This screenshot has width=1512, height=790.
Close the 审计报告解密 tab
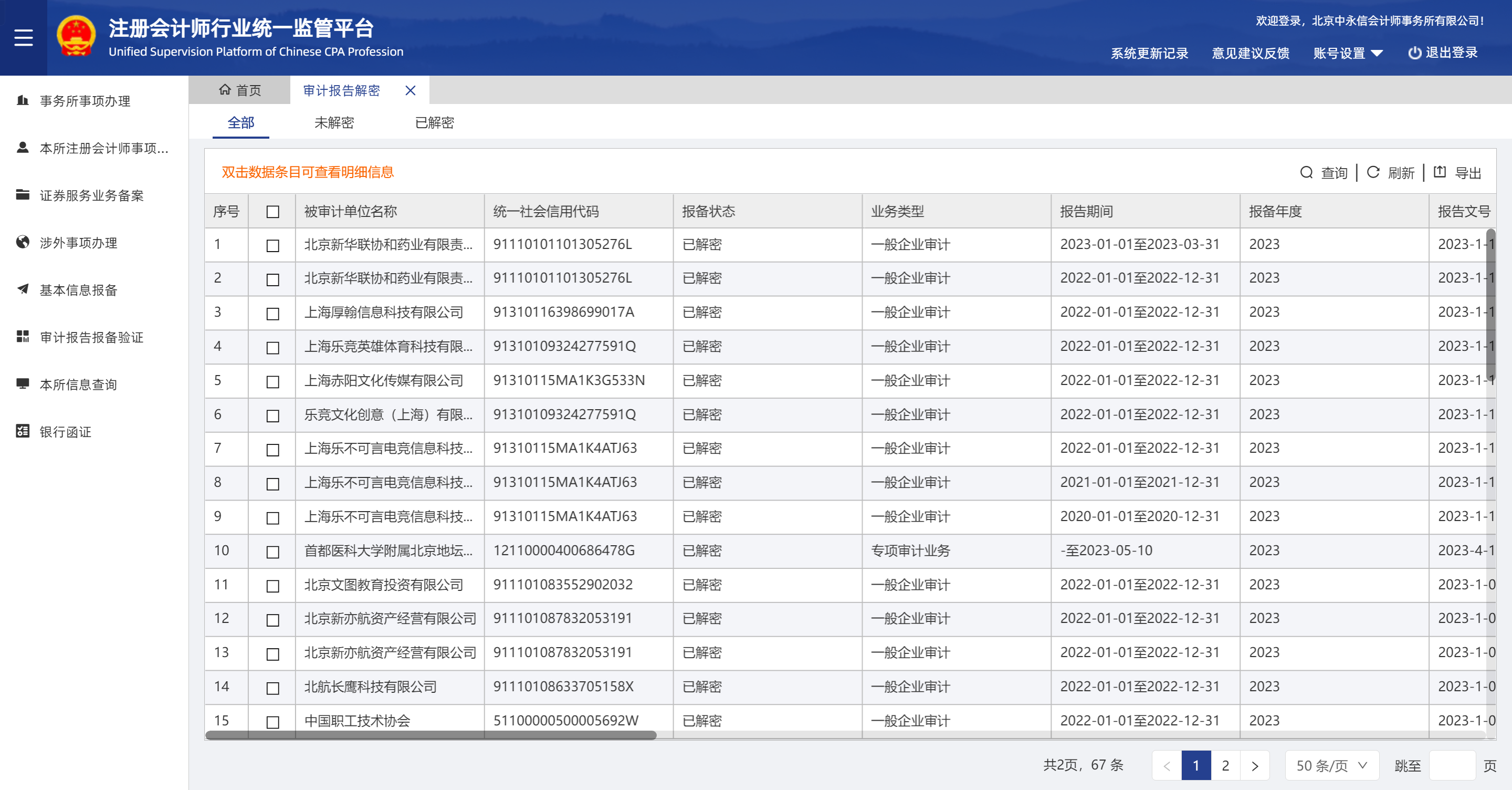[x=410, y=90]
